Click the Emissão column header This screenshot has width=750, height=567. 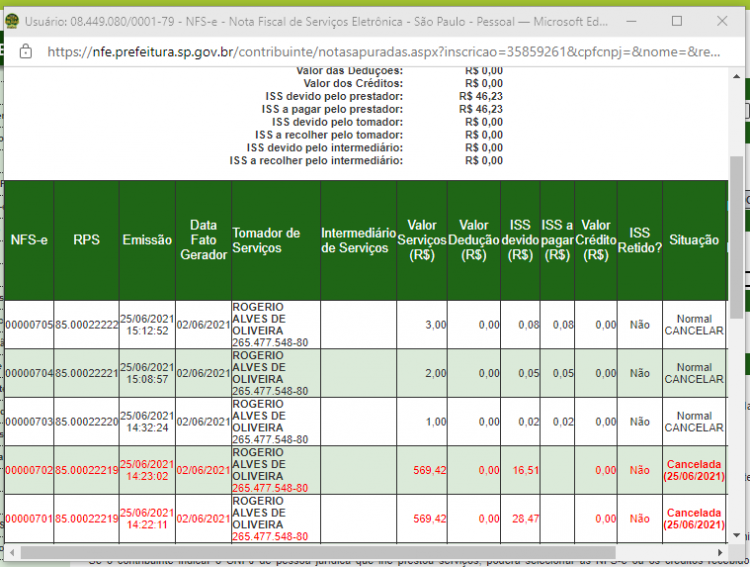pos(147,240)
